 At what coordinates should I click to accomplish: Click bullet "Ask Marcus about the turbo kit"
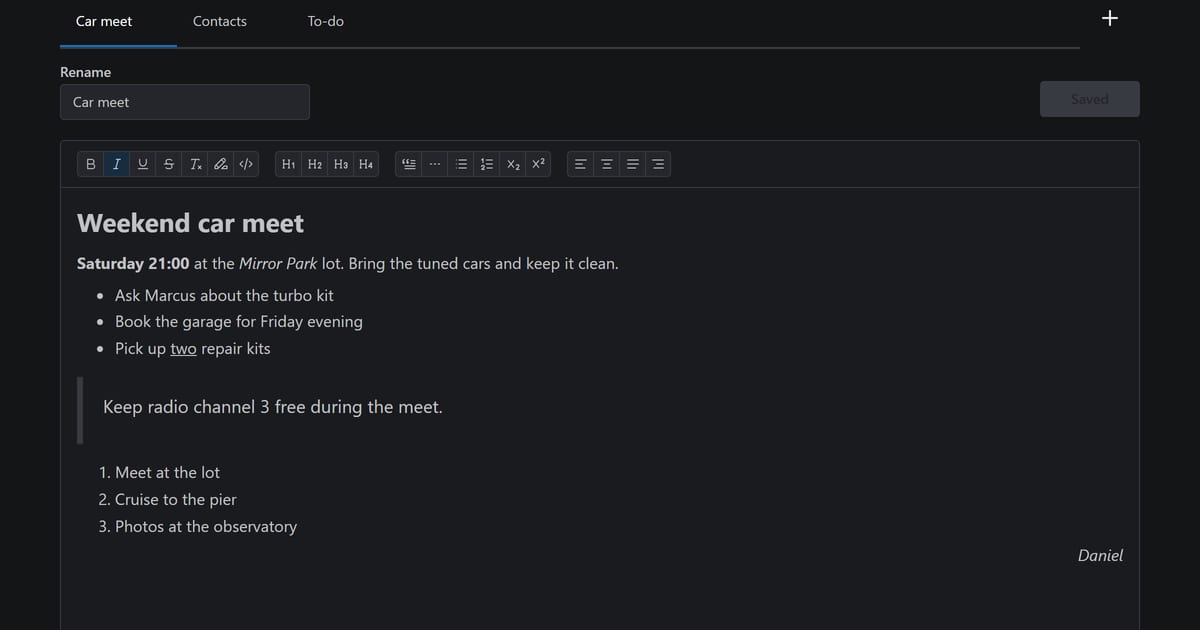pyautogui.click(x=224, y=296)
